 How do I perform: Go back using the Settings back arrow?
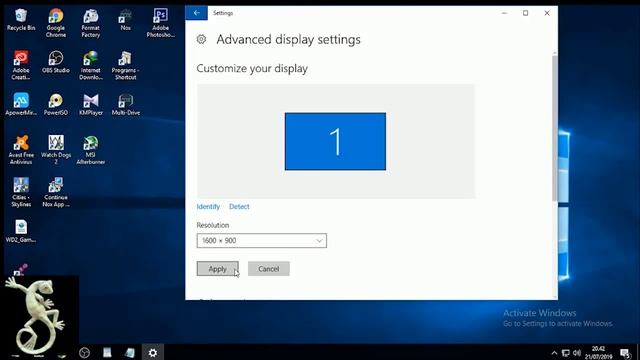coord(196,13)
